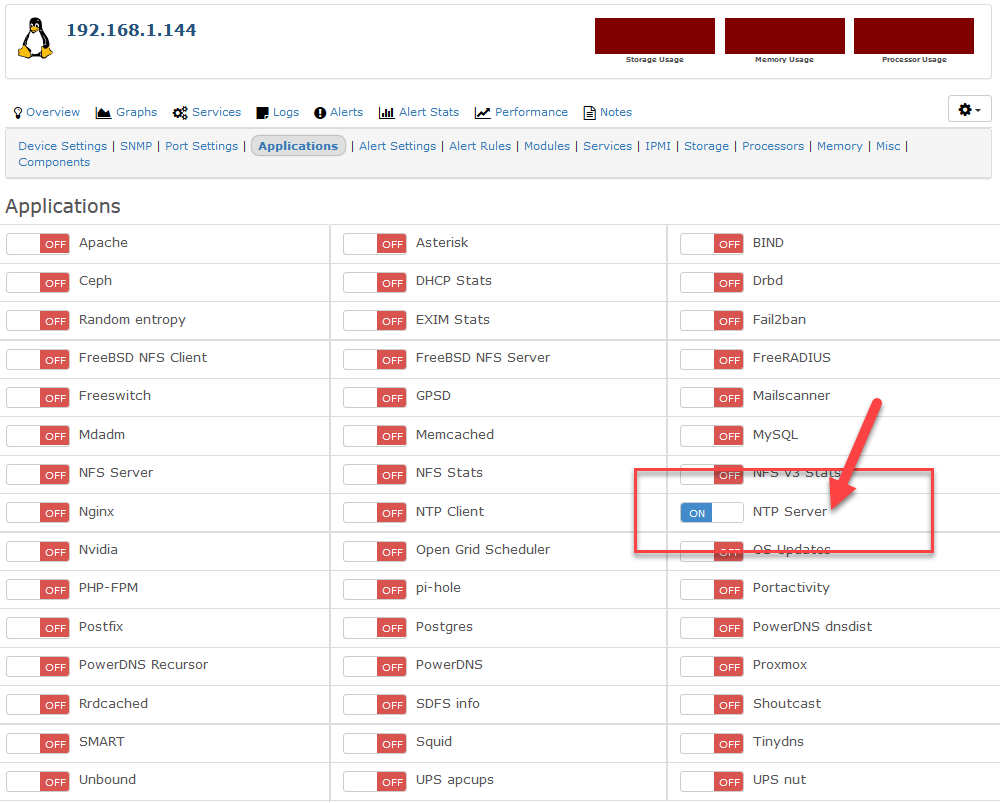Click the Services gears icon
The height and width of the screenshot is (803, 1000).
(180, 113)
